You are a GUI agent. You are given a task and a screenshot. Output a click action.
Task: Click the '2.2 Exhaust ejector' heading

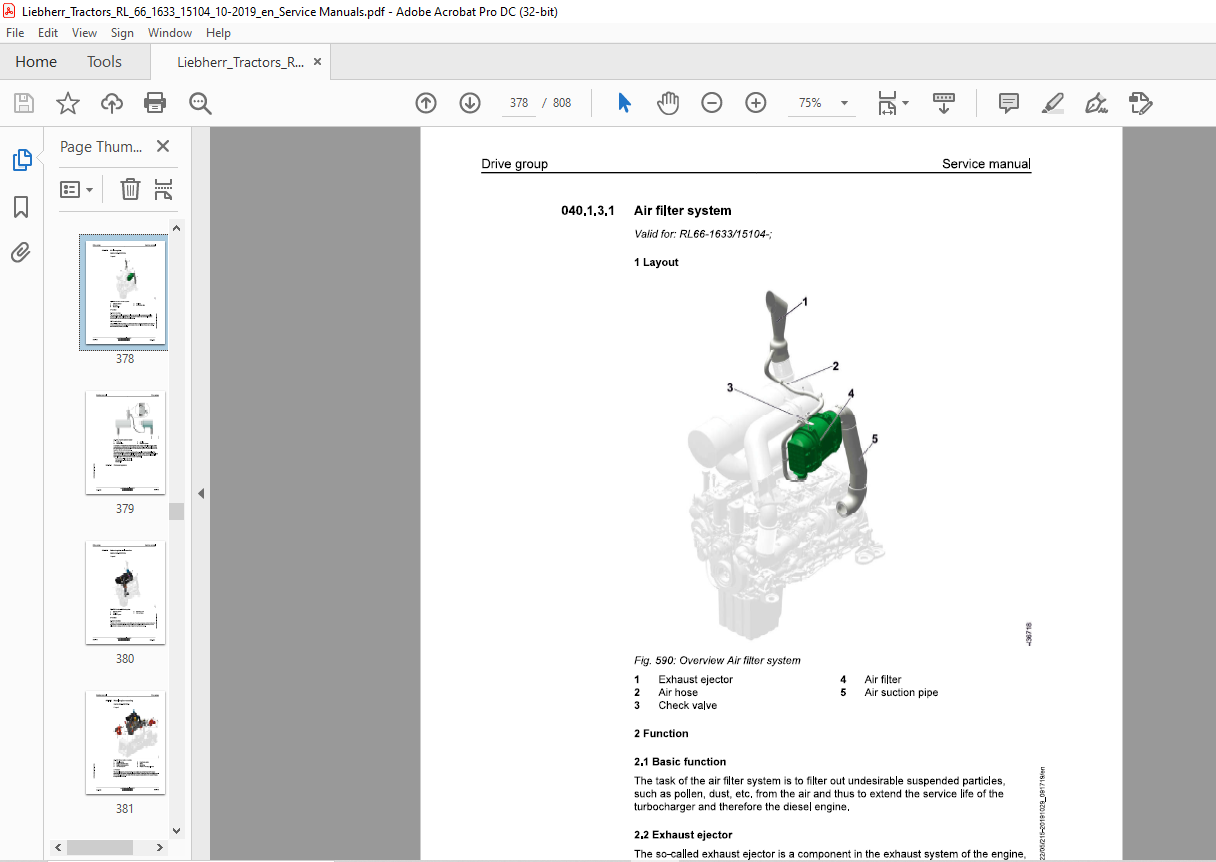click(x=683, y=834)
